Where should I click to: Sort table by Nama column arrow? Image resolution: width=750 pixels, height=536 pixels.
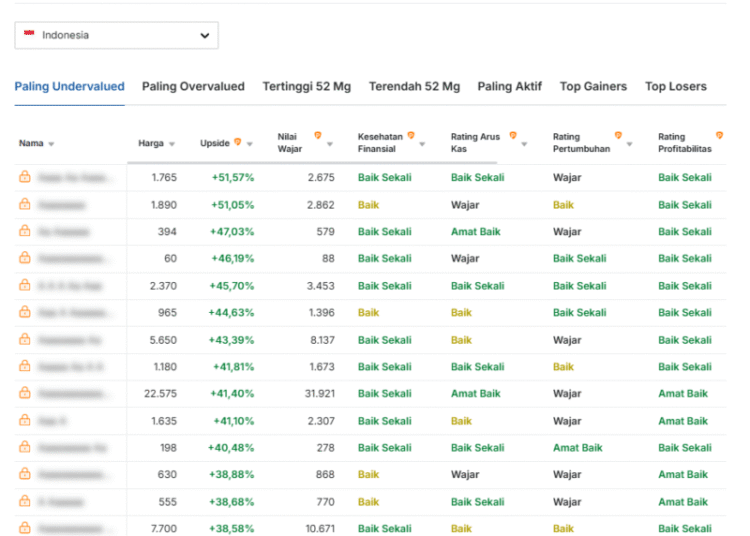(x=51, y=144)
